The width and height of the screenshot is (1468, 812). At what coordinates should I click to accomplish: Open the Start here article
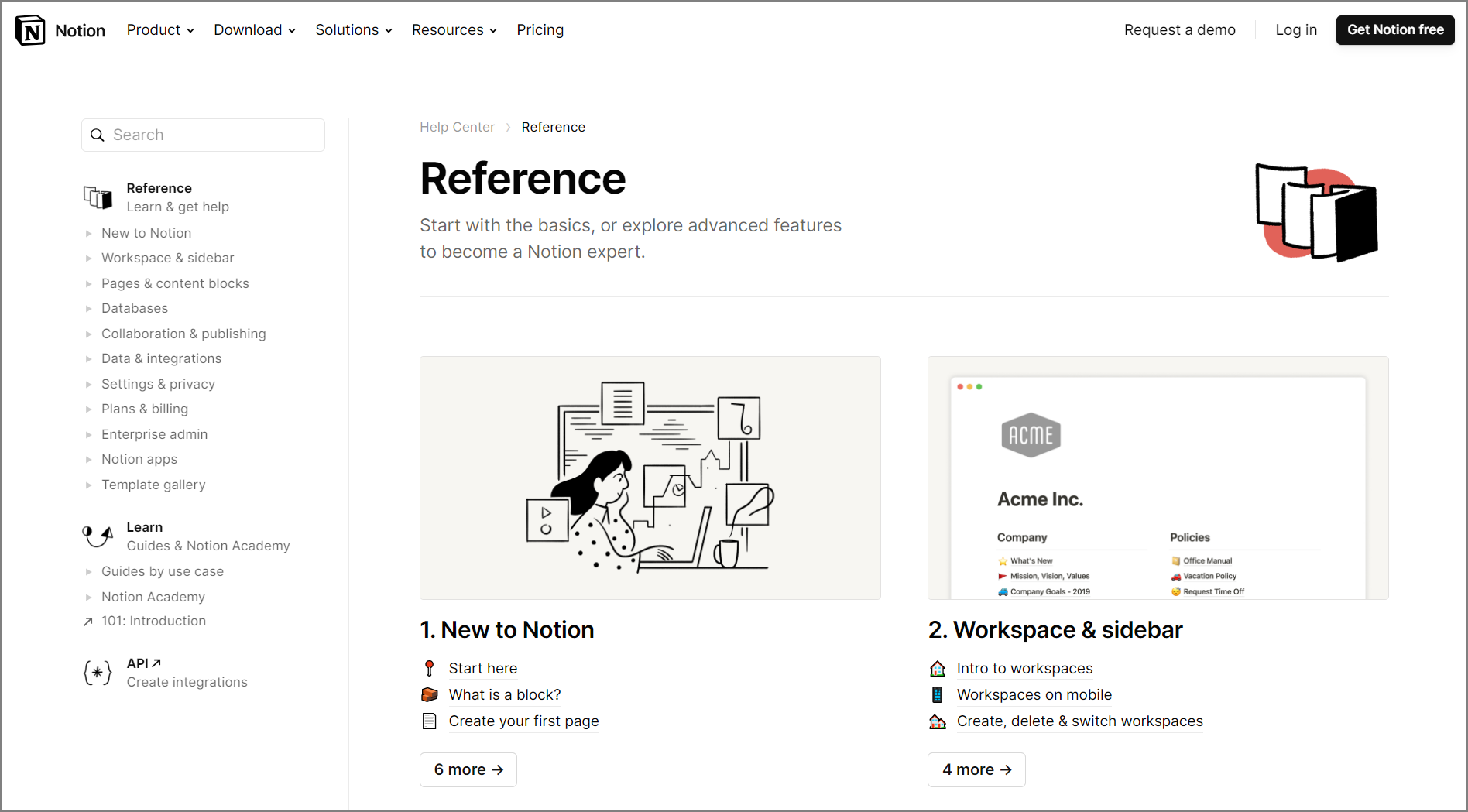pos(483,668)
